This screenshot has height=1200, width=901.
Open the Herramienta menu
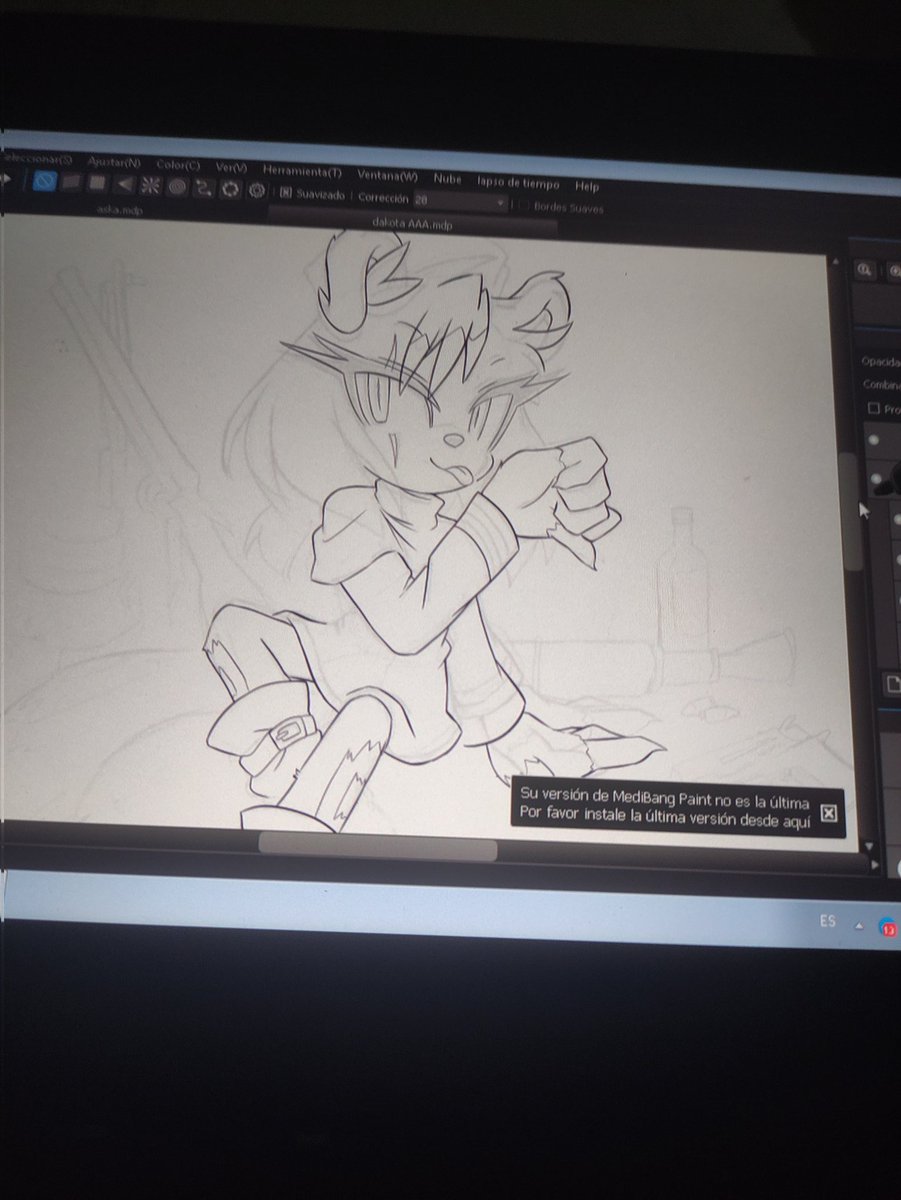pos(302,170)
